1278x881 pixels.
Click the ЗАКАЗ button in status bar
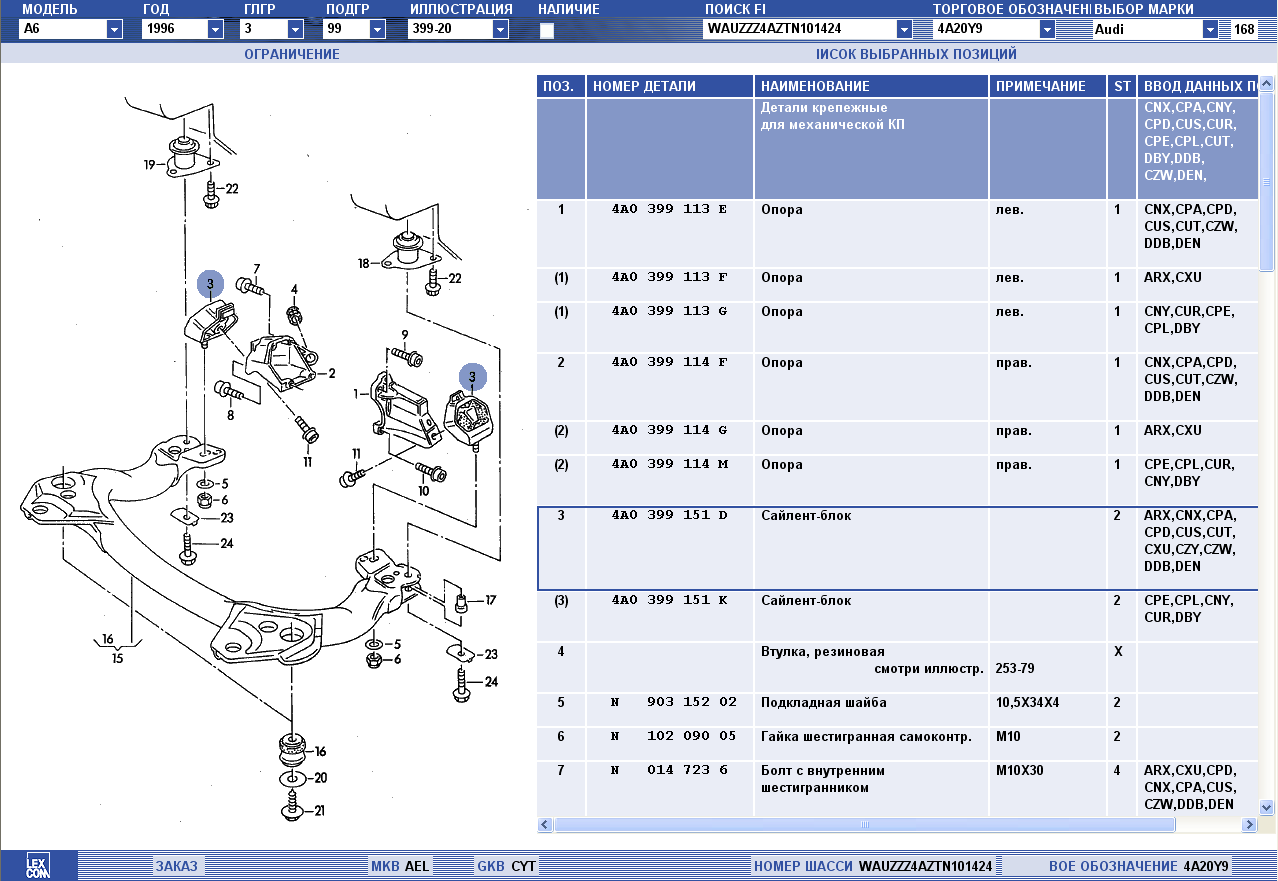point(176,866)
